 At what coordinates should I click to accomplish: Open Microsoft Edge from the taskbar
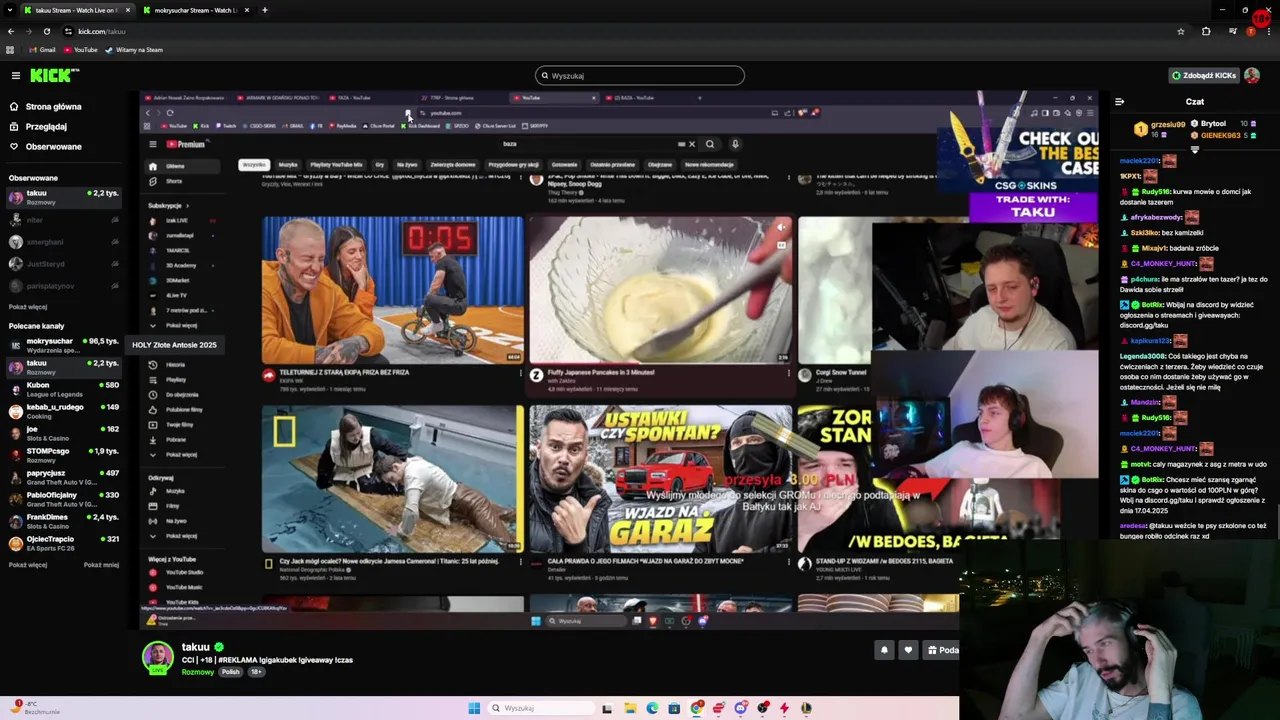652,708
